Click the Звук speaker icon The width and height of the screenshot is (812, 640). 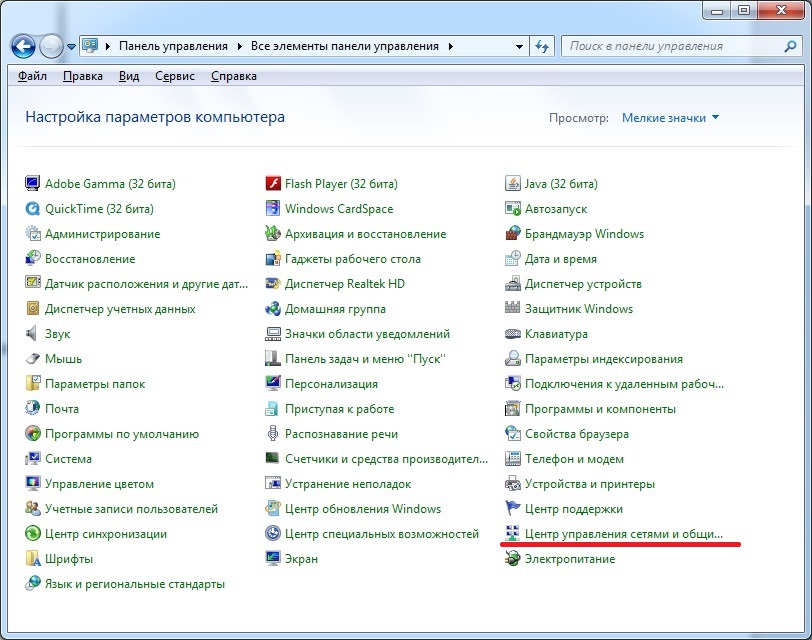pos(33,333)
